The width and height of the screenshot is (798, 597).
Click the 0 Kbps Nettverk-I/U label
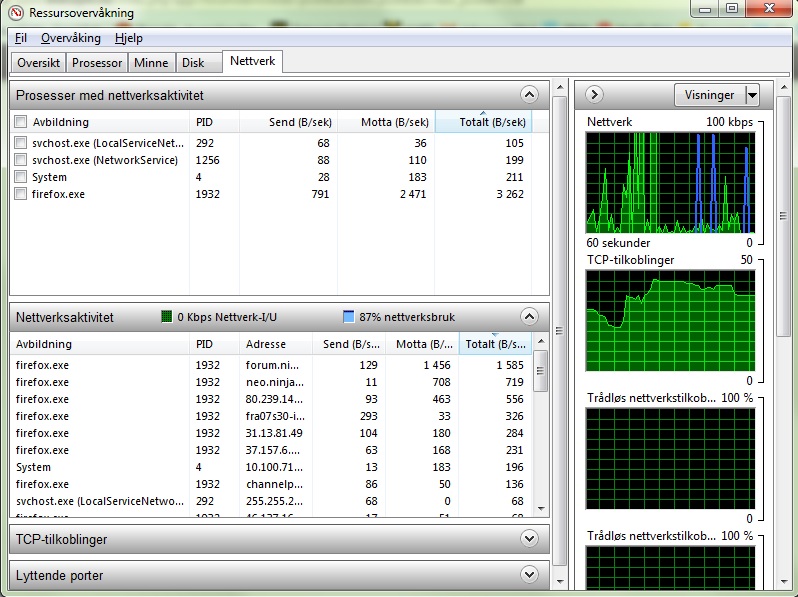point(227,317)
